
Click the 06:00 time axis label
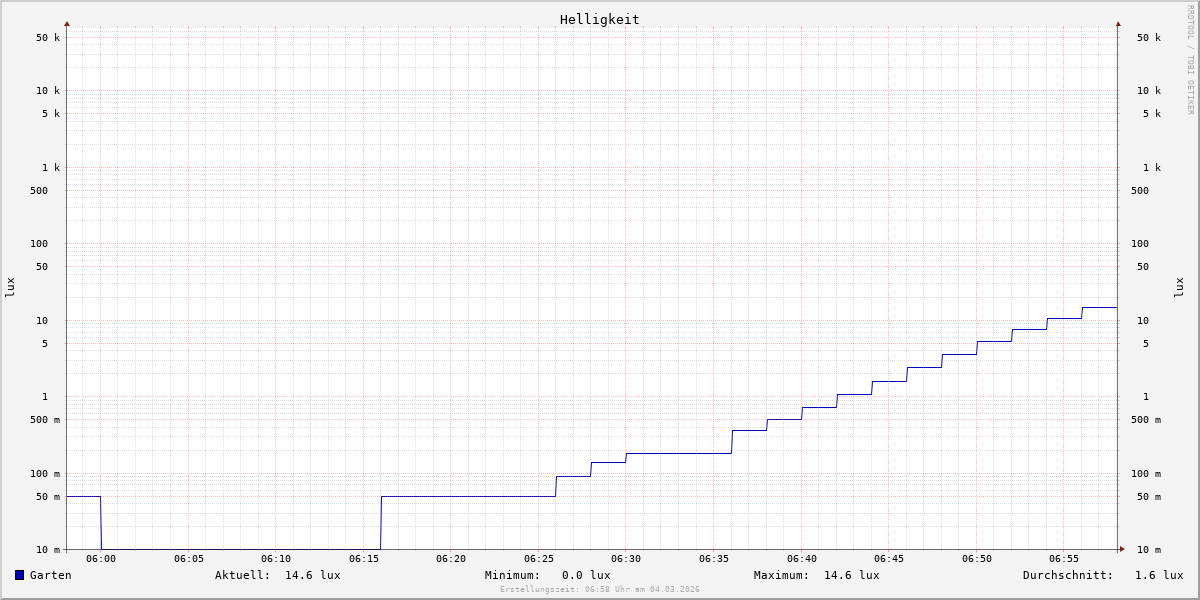101,559
